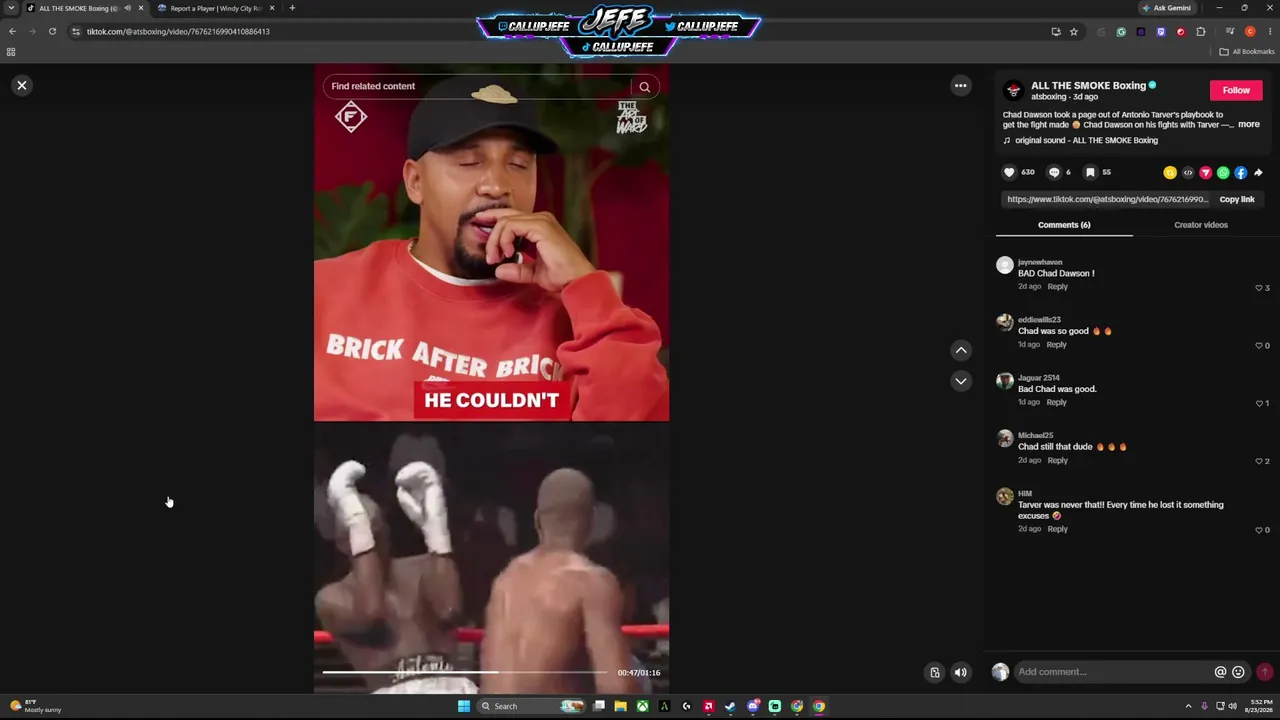The width and height of the screenshot is (1280, 720).
Task: Switch to the Report a Player browser tab
Action: pos(216,8)
